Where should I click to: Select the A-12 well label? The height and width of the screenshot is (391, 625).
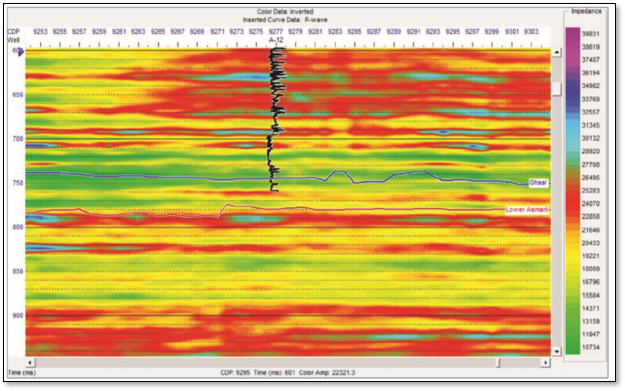coord(276,40)
